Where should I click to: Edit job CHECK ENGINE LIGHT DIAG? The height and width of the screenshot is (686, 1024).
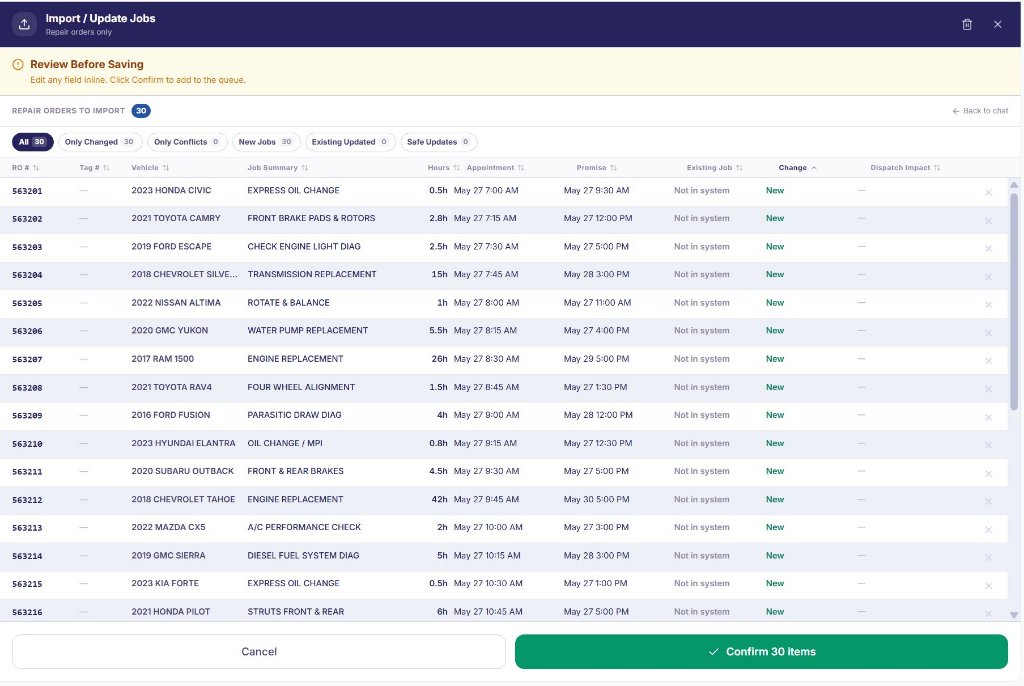[304, 246]
